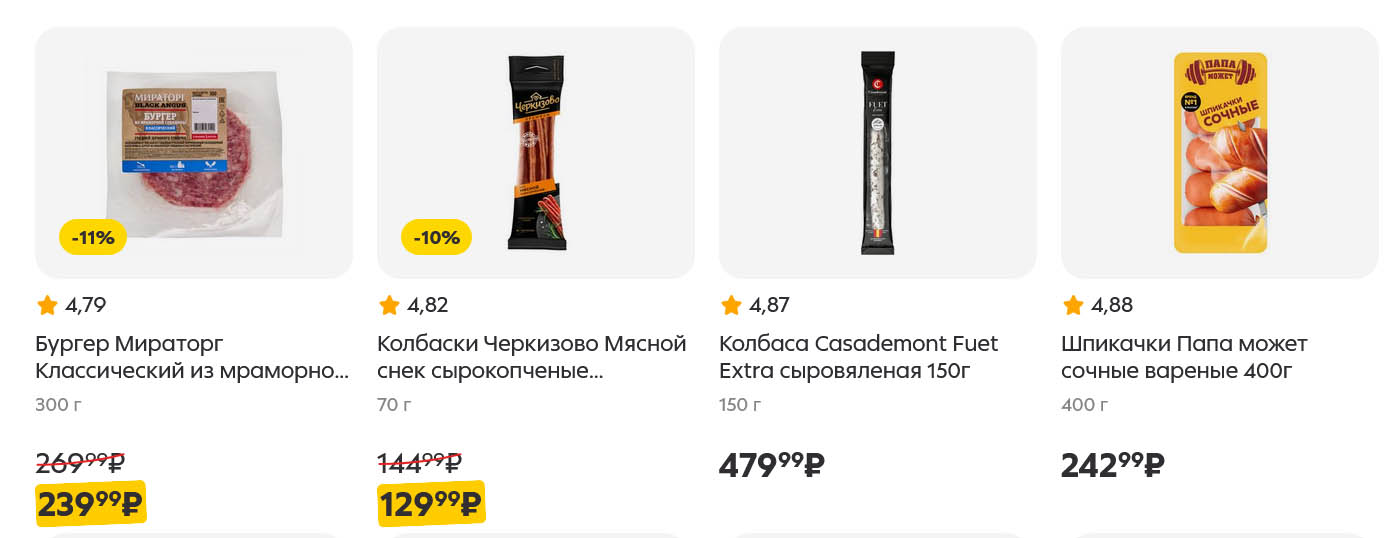Image resolution: width=1386 pixels, height=538 pixels.
Task: Open the Черкизово sausages product image
Action: [536, 152]
